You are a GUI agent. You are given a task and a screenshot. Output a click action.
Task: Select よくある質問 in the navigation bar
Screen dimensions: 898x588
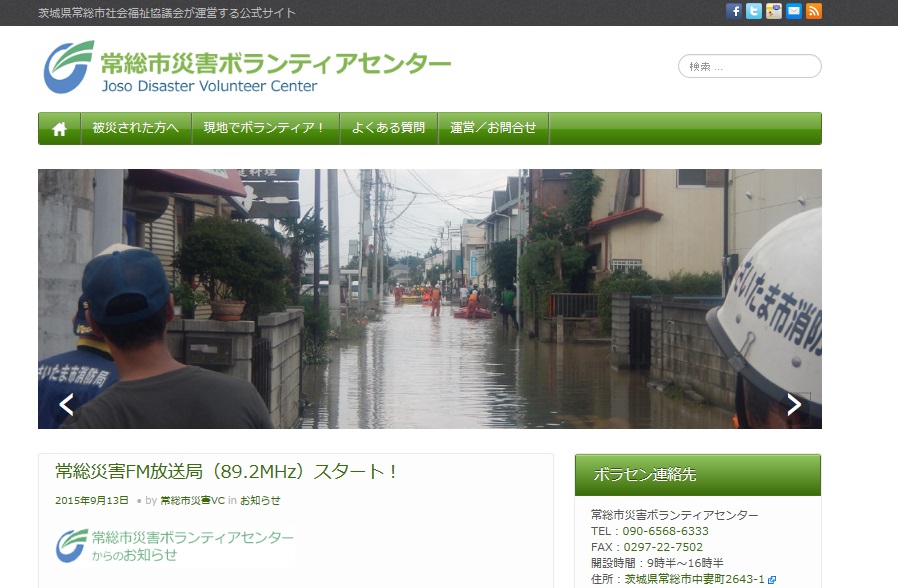pyautogui.click(x=389, y=128)
